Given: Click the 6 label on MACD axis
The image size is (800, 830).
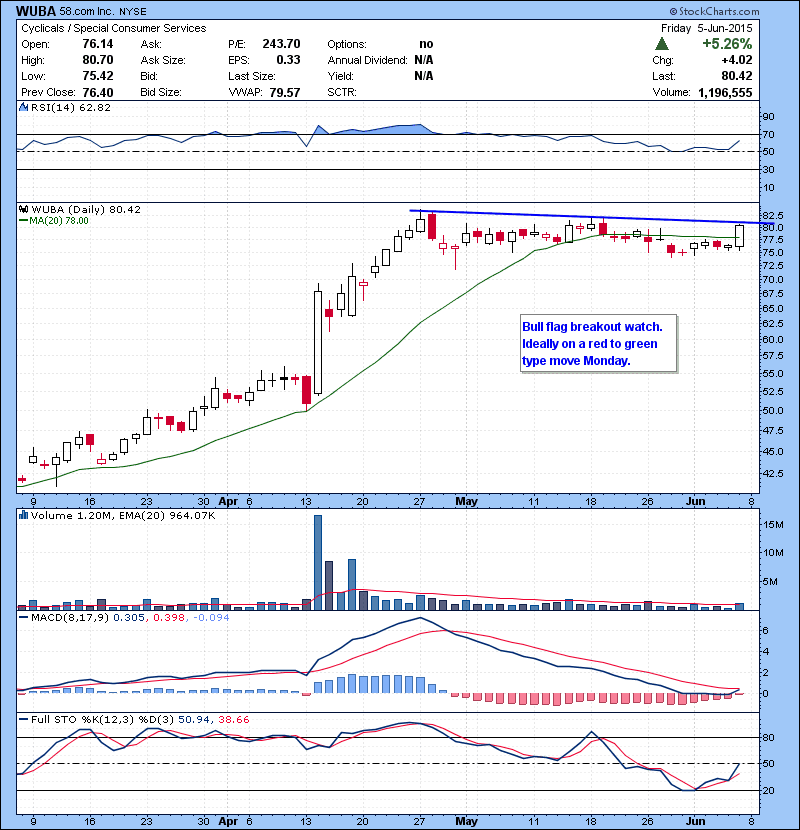Looking at the screenshot, I should pos(765,630).
